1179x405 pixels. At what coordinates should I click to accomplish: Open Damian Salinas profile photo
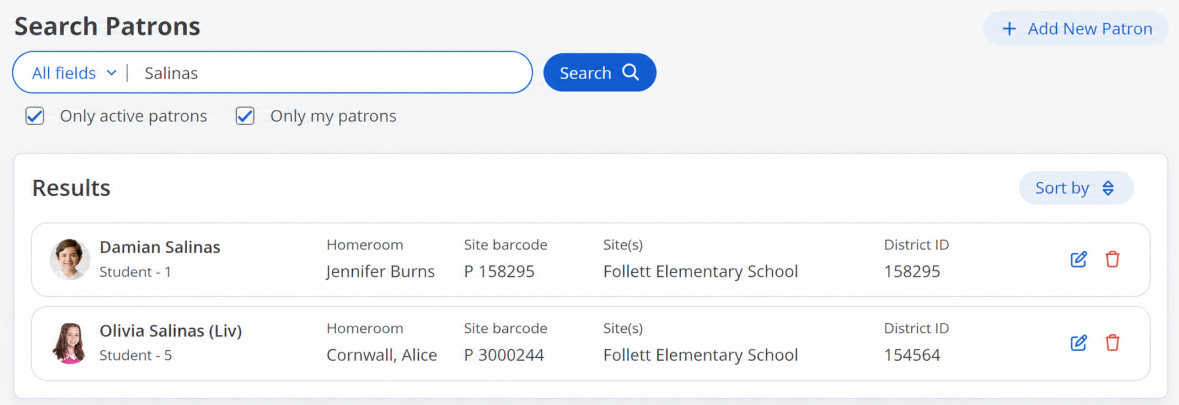click(x=70, y=259)
